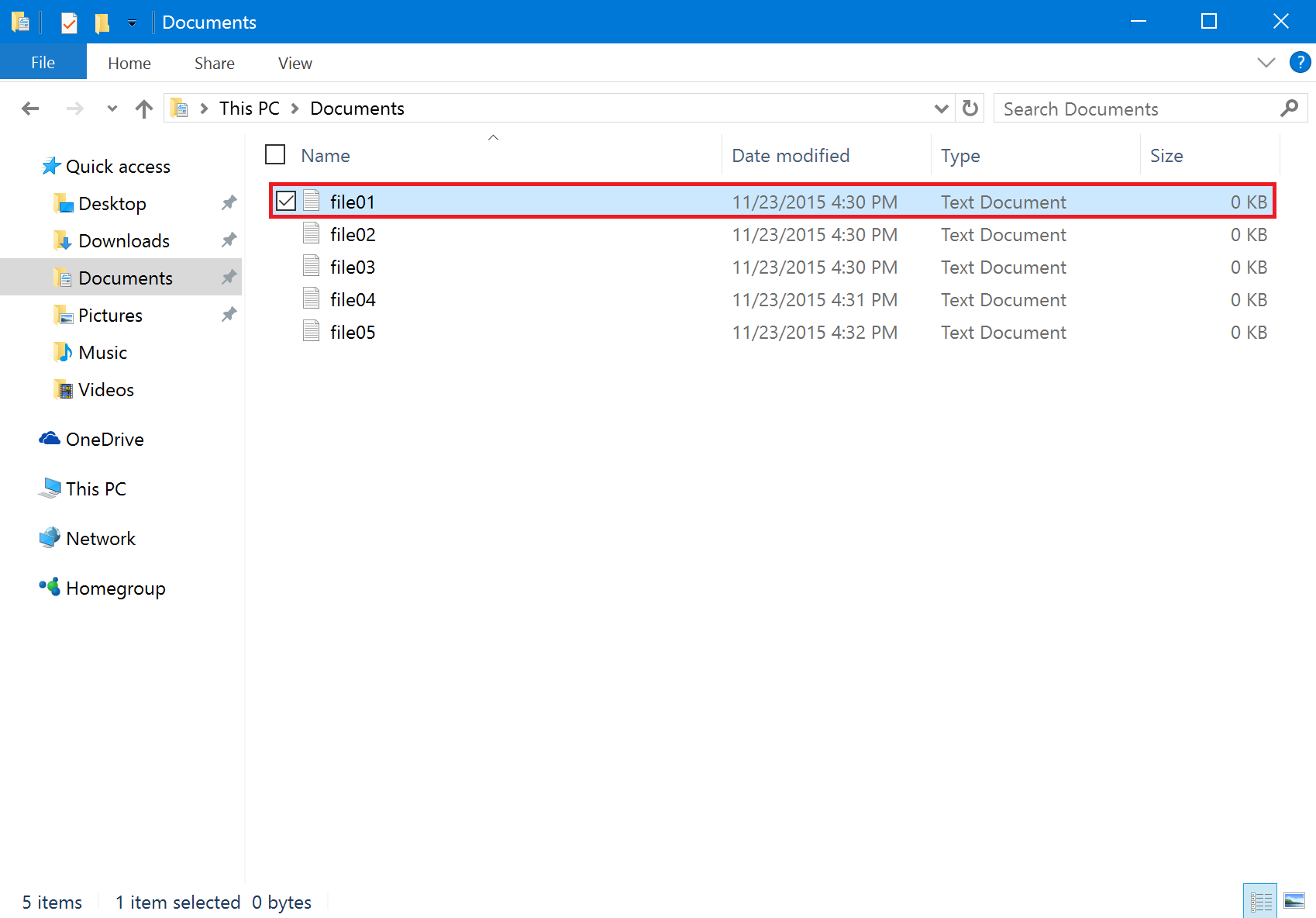Click file03's 0 KB size cell
Screen dimensions: 1316x918
(x=1249, y=267)
